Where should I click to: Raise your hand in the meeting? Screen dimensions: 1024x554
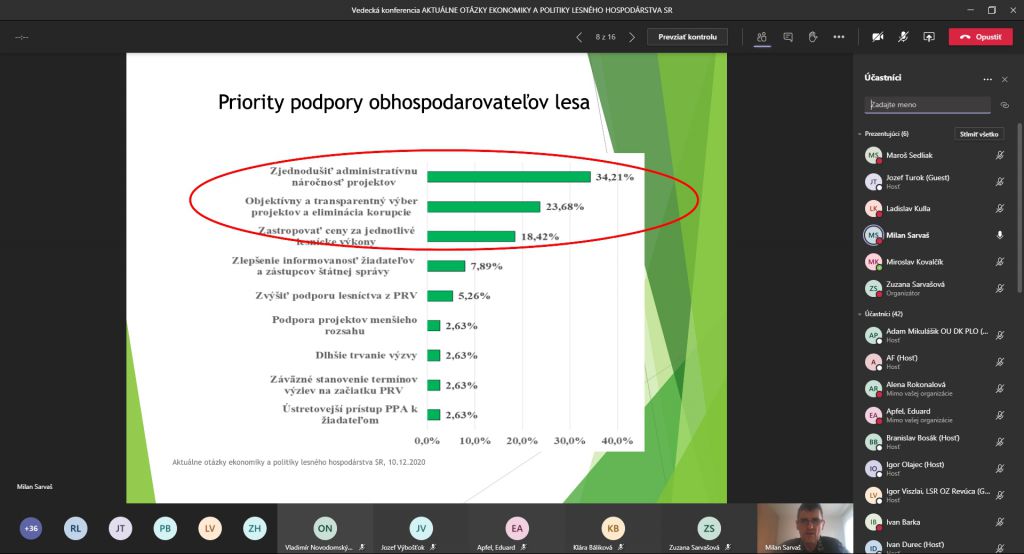click(x=813, y=37)
